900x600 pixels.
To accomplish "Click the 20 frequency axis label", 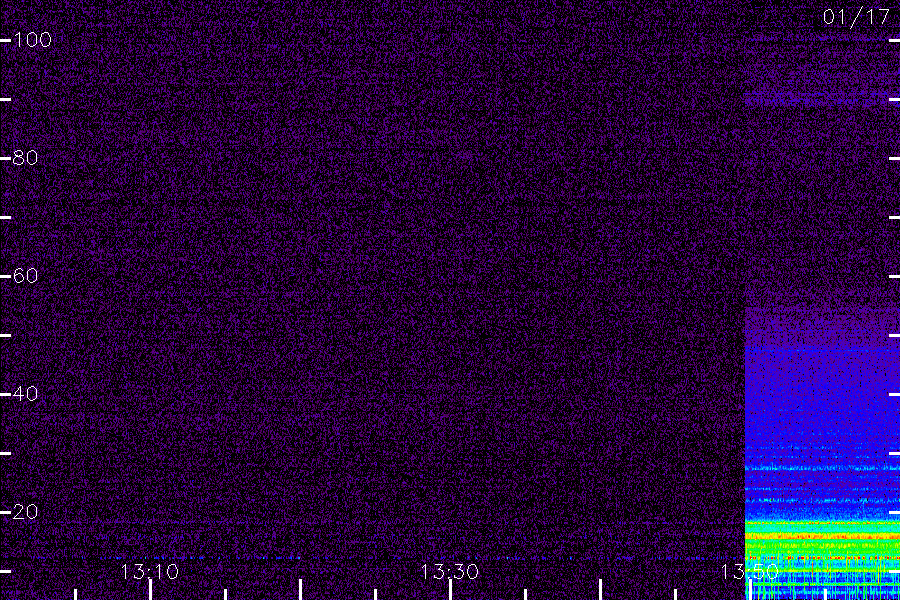I will pyautogui.click(x=25, y=512).
